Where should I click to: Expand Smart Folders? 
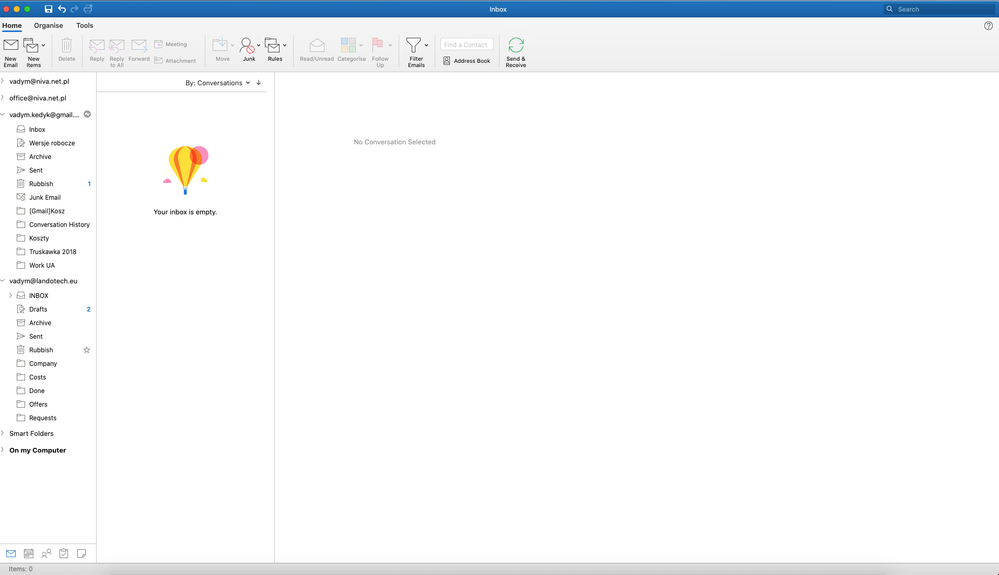pyautogui.click(x=3, y=433)
